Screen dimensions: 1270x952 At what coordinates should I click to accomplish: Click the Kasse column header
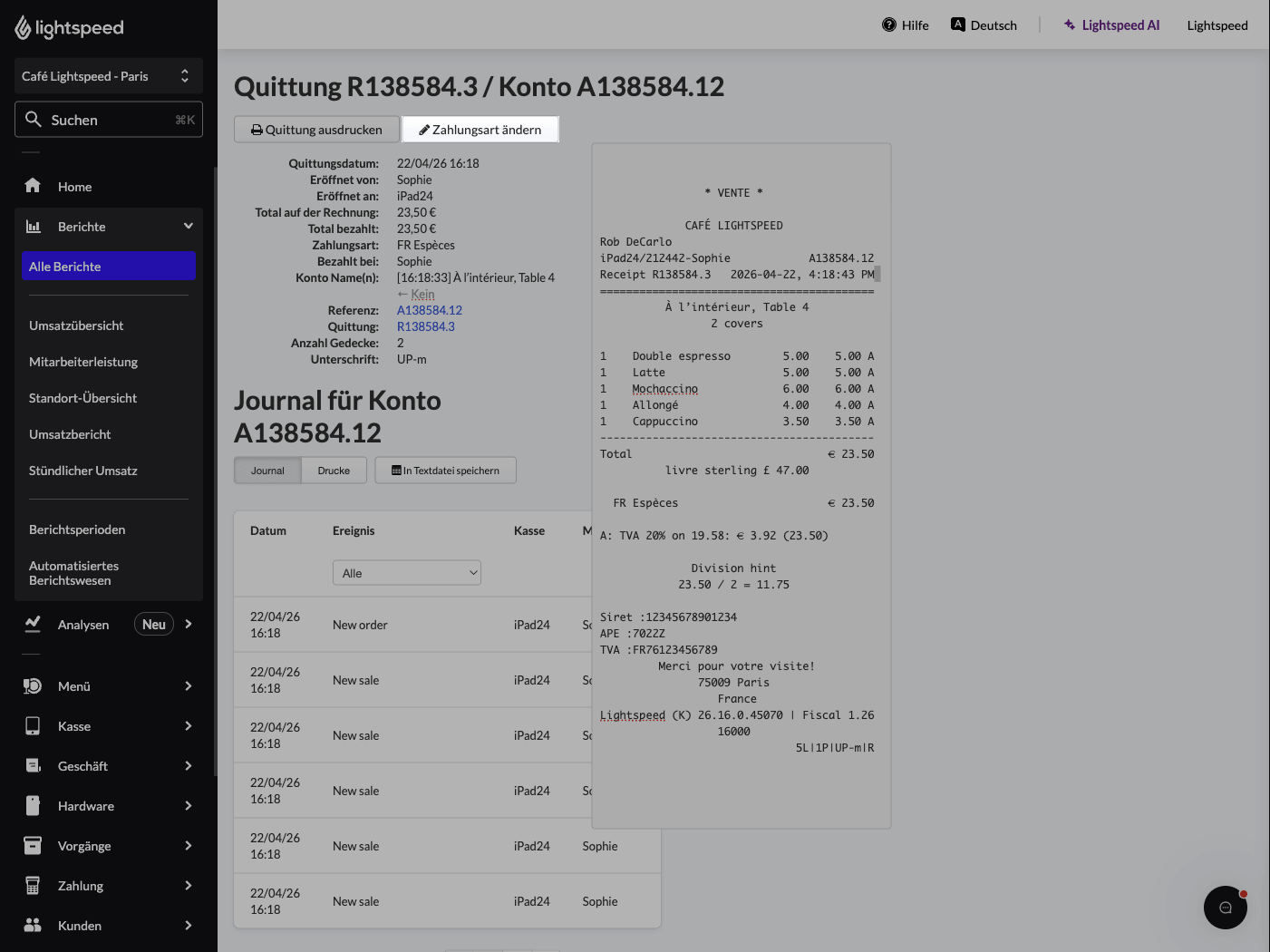pyautogui.click(x=529, y=530)
